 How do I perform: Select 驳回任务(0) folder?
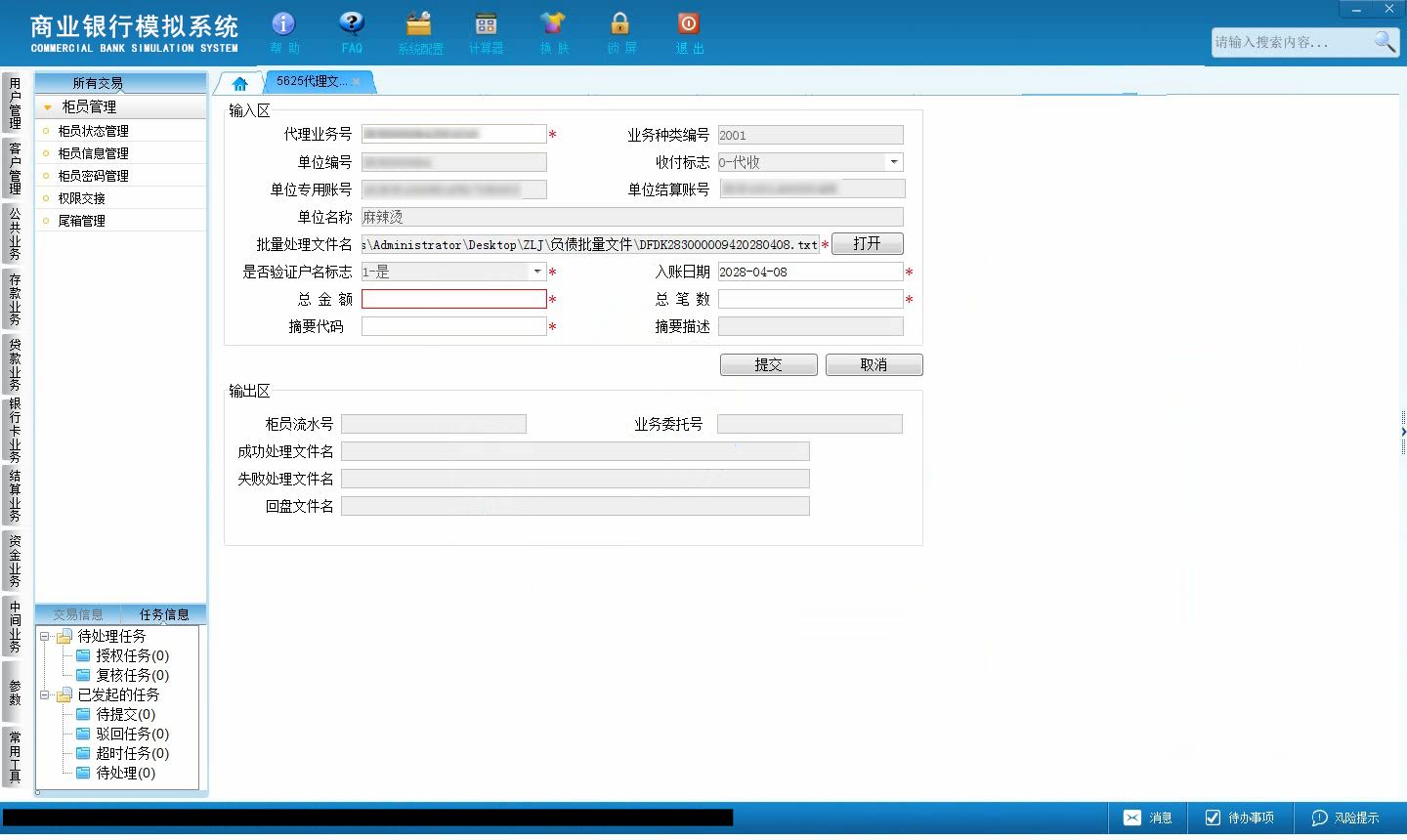coord(122,734)
